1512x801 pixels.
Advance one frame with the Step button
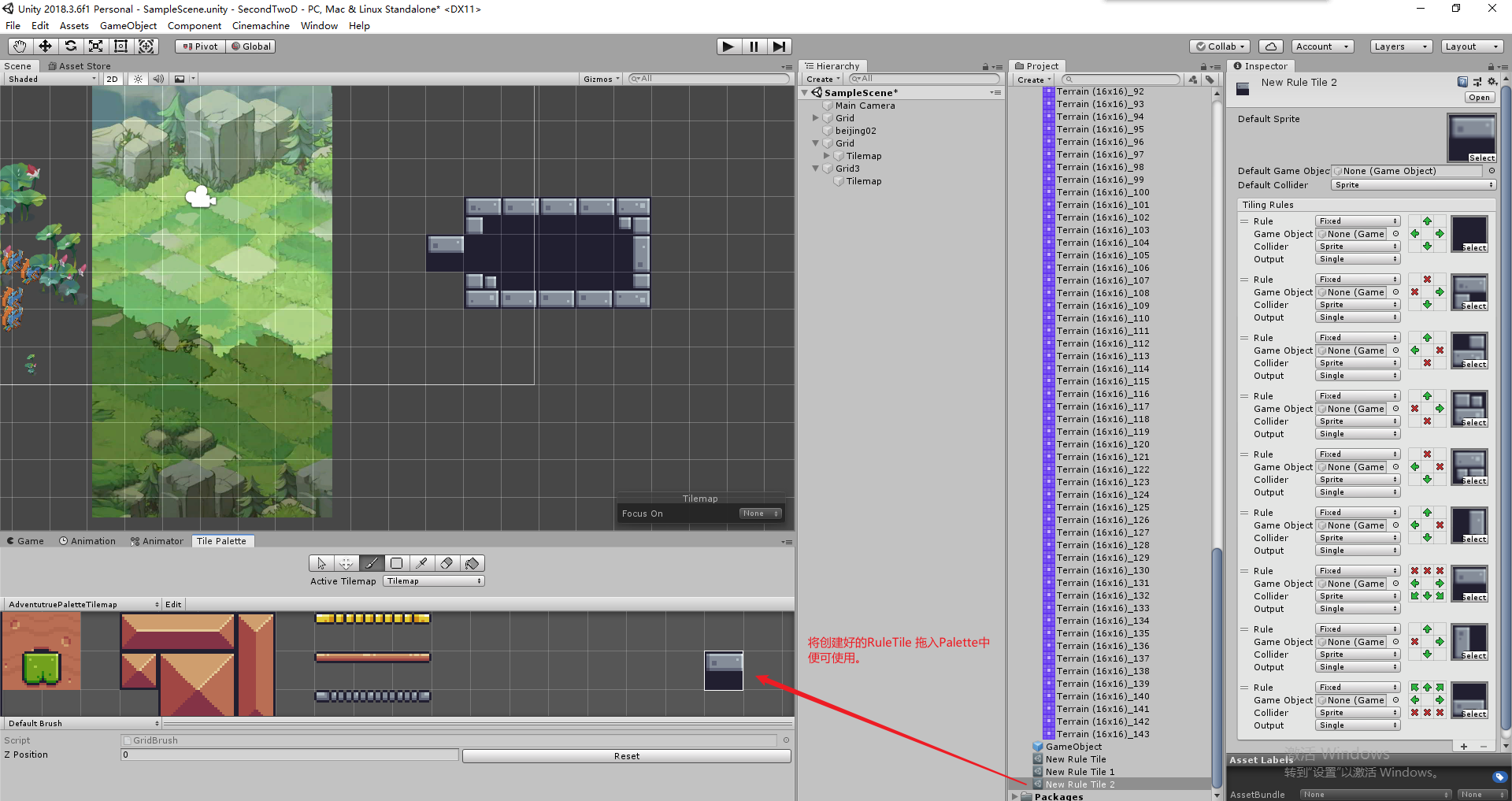(779, 46)
